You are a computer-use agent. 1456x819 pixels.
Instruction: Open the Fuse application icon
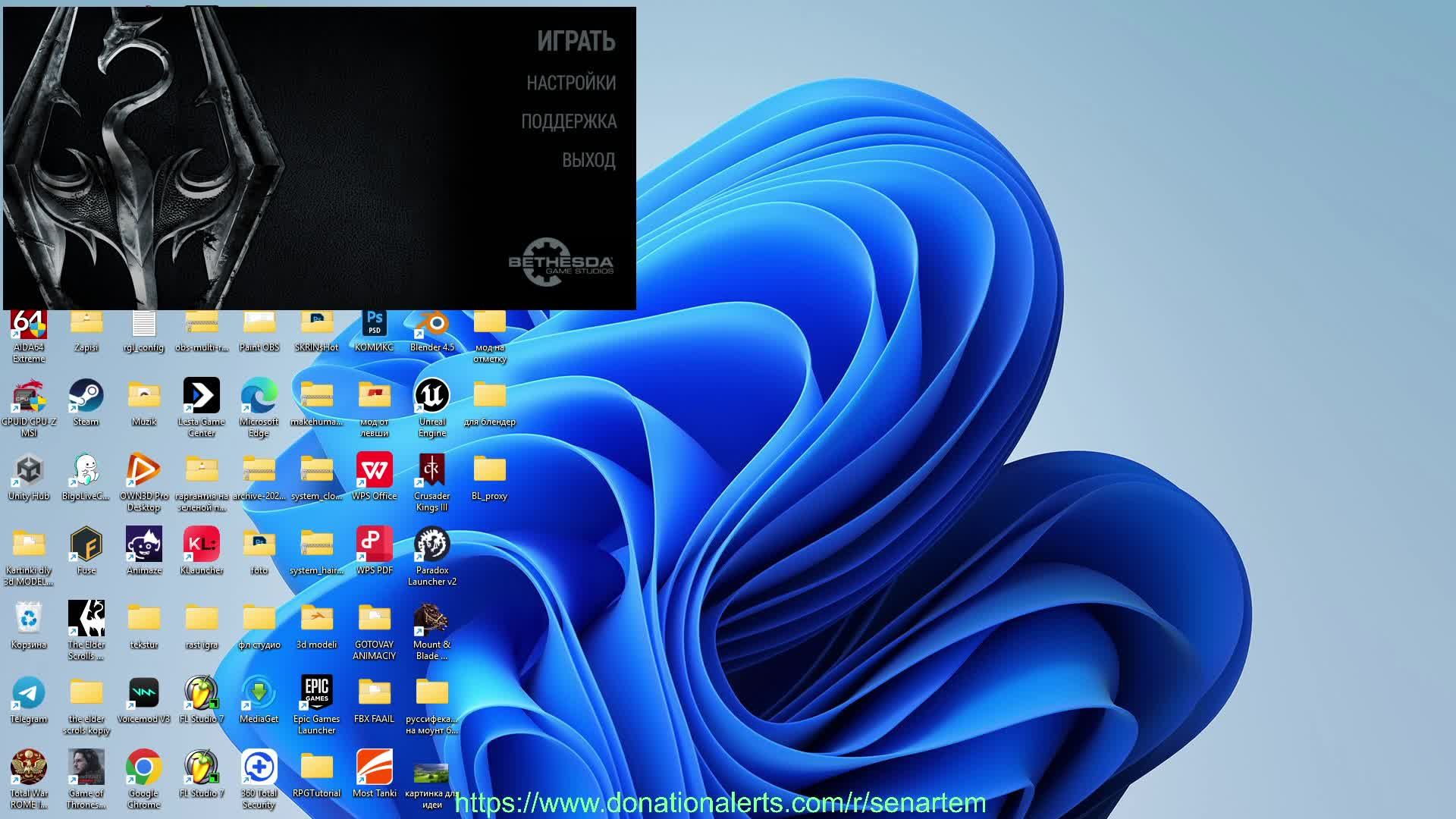86,551
